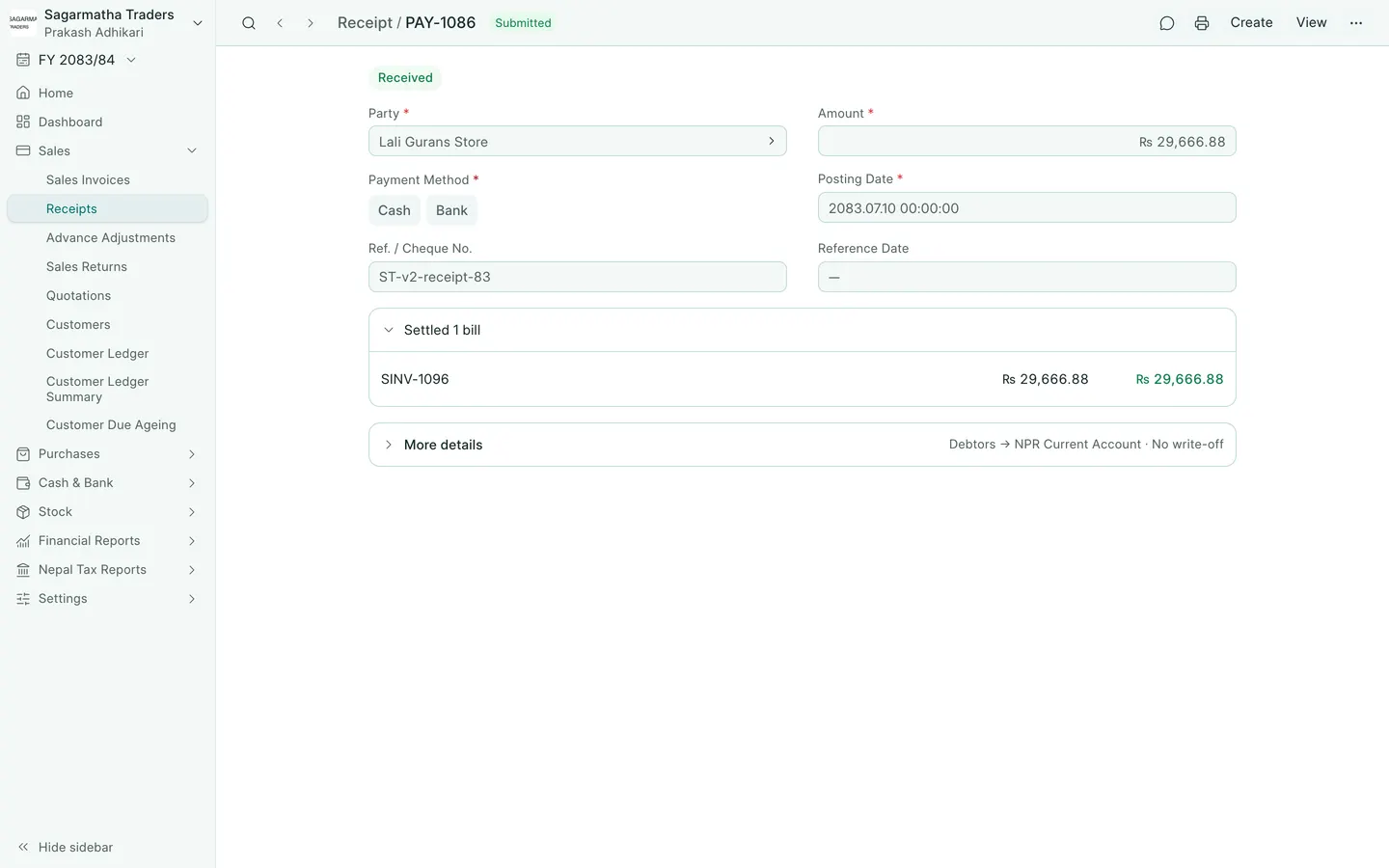Click Home label in sidebar

56,94
